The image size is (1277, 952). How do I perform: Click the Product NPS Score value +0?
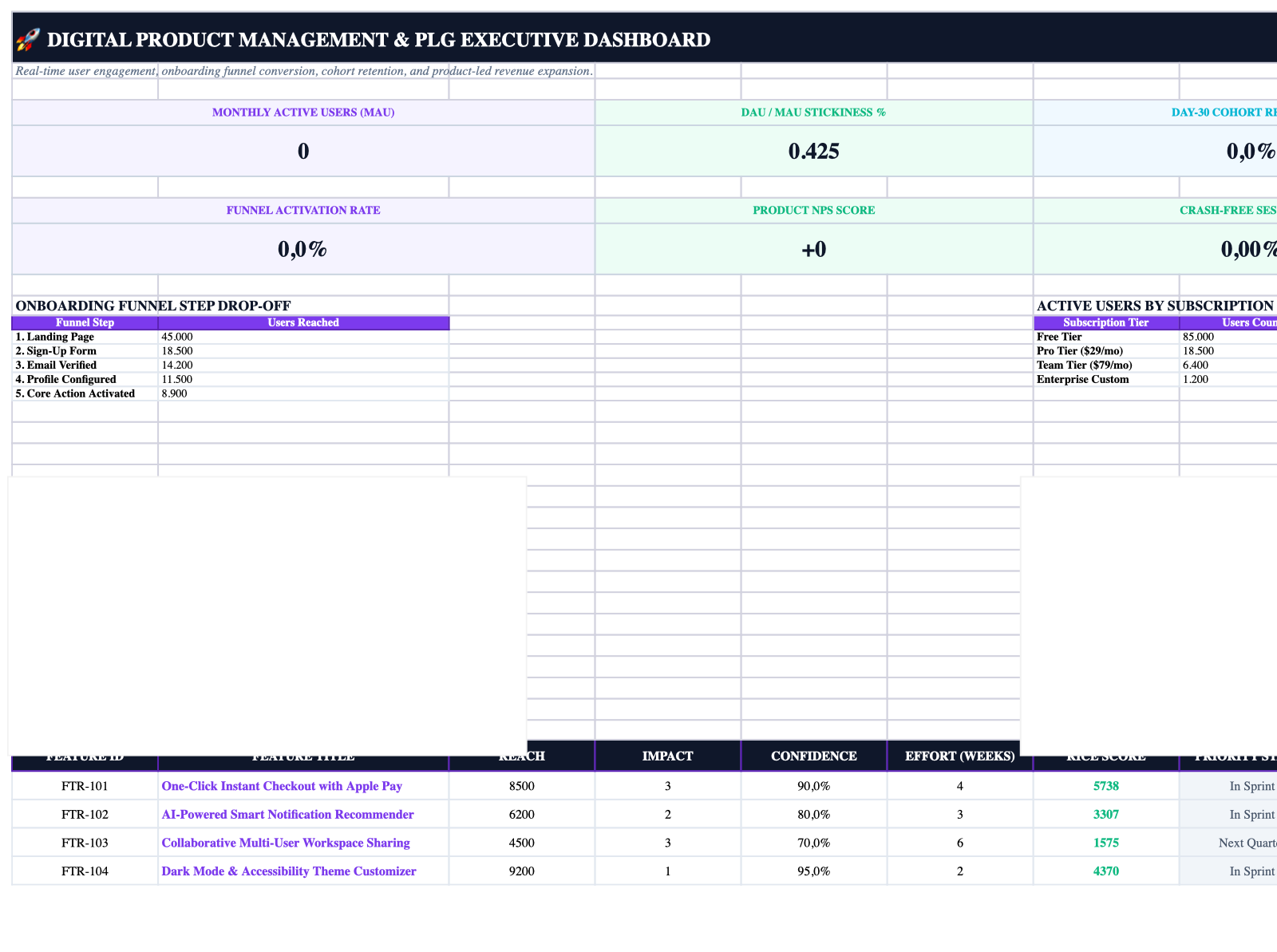pos(813,249)
